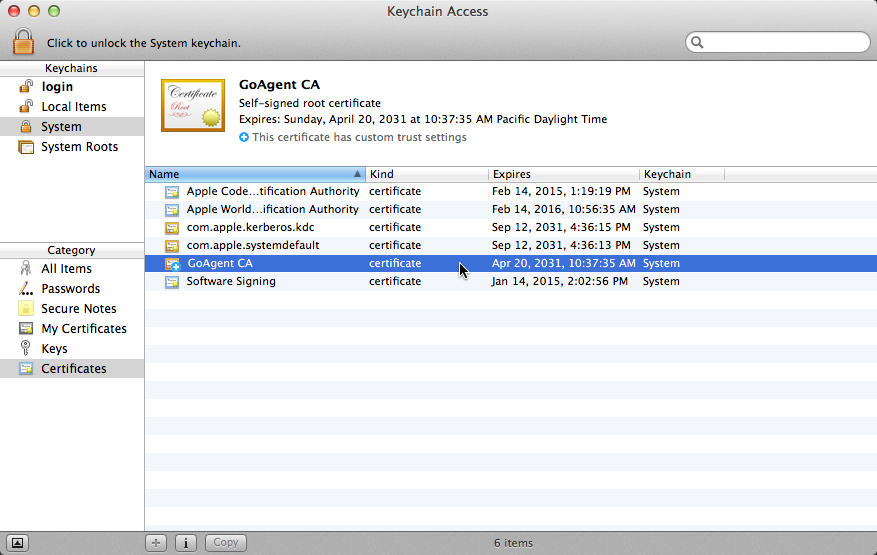Click the Apple World...ification Authority certificate icon
Viewport: 877px width, 555px height.
(x=172, y=210)
